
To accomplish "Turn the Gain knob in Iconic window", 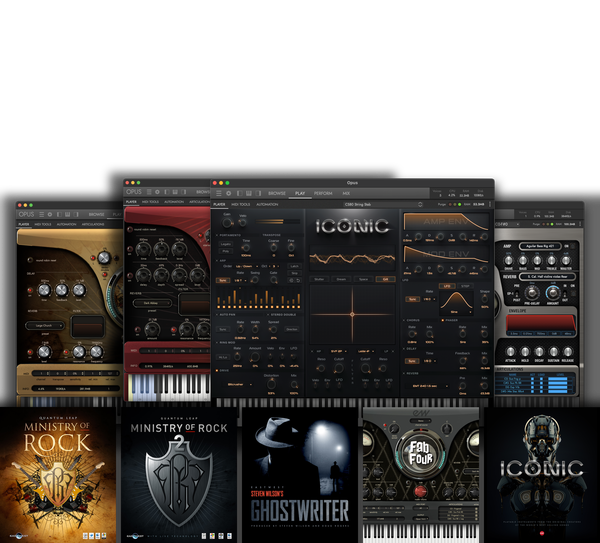I will pyautogui.click(x=227, y=222).
